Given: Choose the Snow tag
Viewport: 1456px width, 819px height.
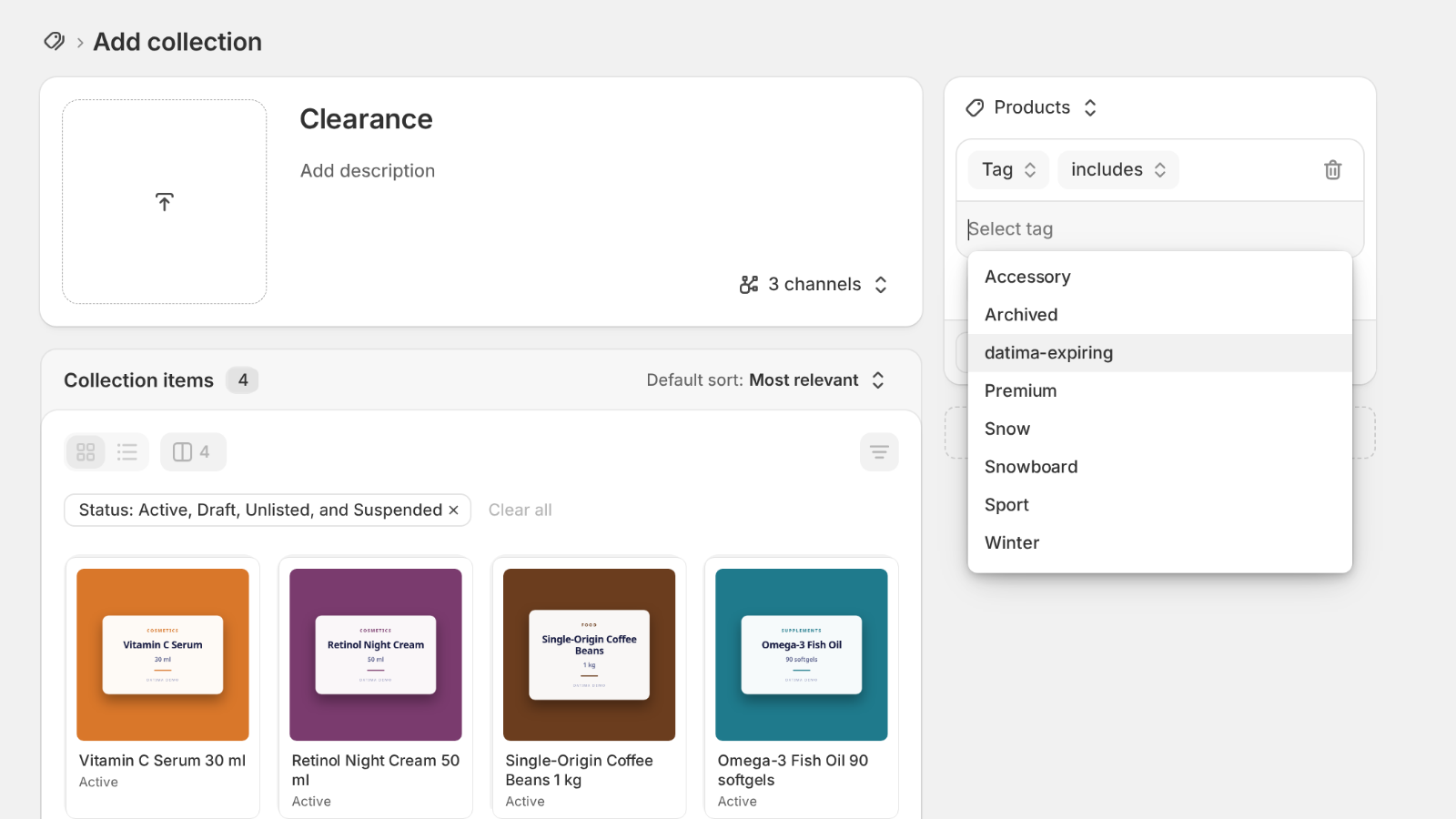Looking at the screenshot, I should [x=1159, y=430].
